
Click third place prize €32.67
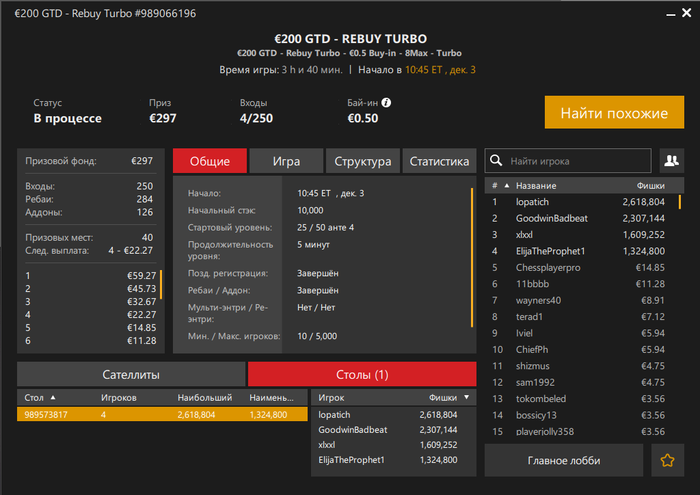tap(142, 302)
